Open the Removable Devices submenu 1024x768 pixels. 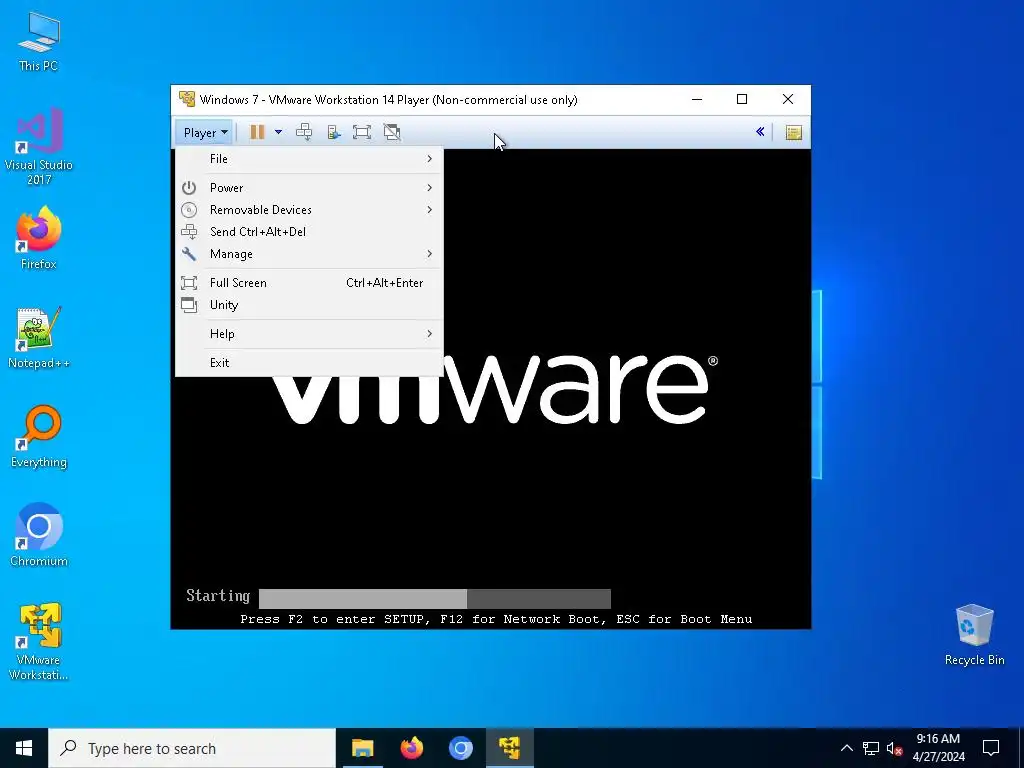point(310,210)
